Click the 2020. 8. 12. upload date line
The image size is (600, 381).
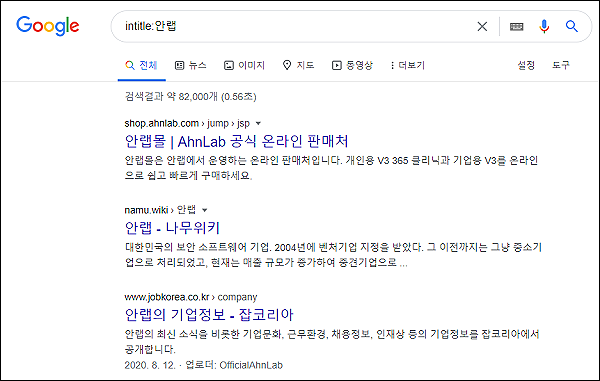pos(204,365)
